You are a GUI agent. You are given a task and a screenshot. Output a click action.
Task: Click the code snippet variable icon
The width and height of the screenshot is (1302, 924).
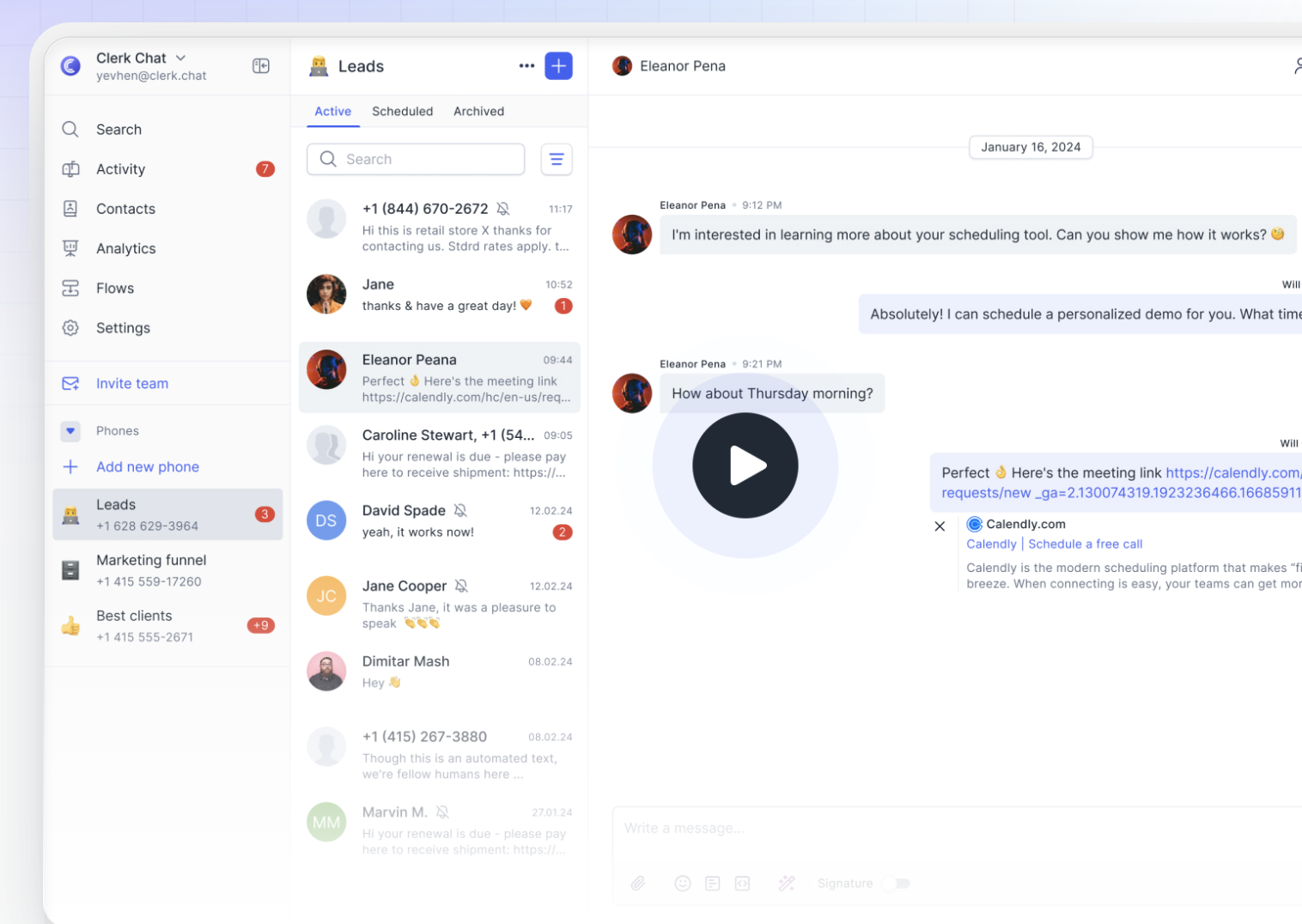click(743, 884)
